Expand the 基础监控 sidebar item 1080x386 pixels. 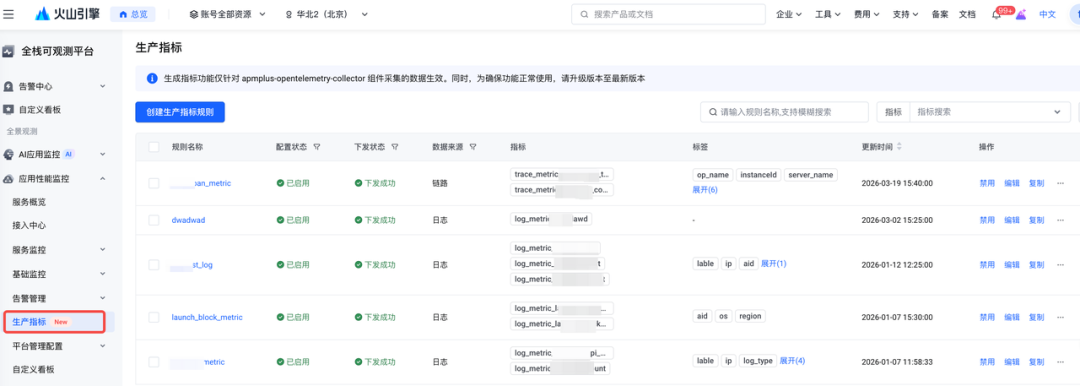click(103, 274)
